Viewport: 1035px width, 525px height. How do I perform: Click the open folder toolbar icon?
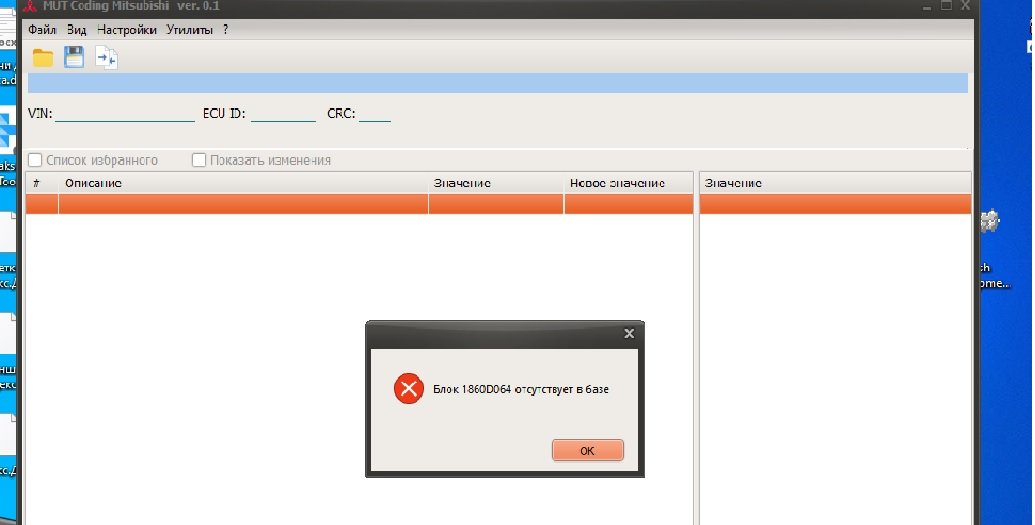(42, 57)
